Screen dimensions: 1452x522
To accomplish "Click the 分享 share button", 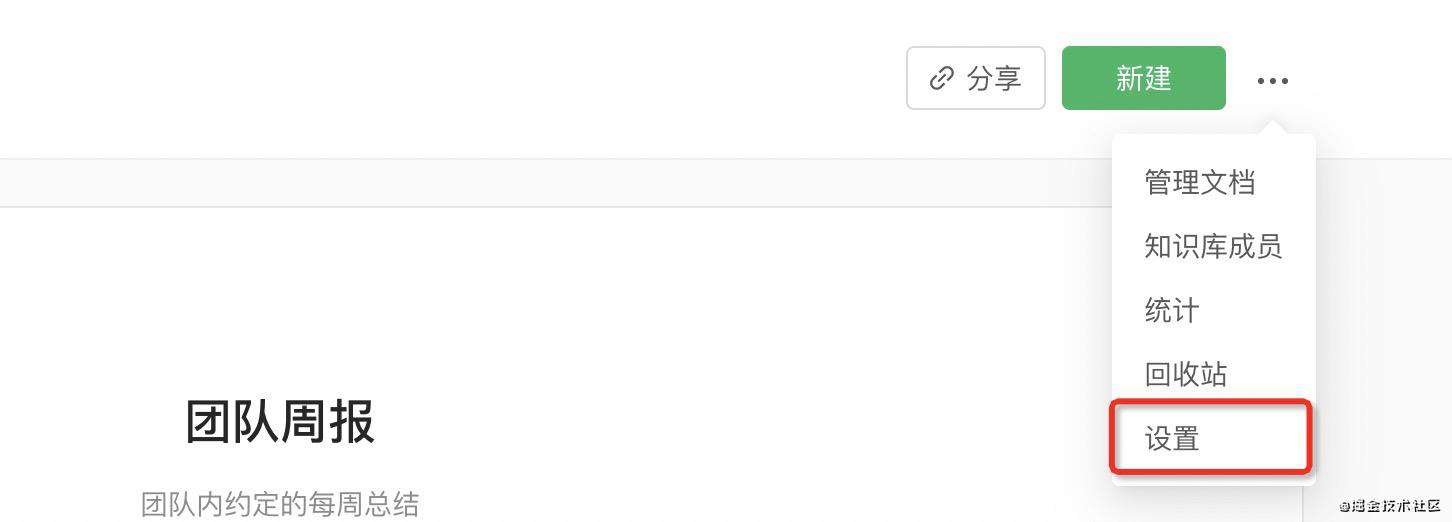I will click(x=975, y=78).
